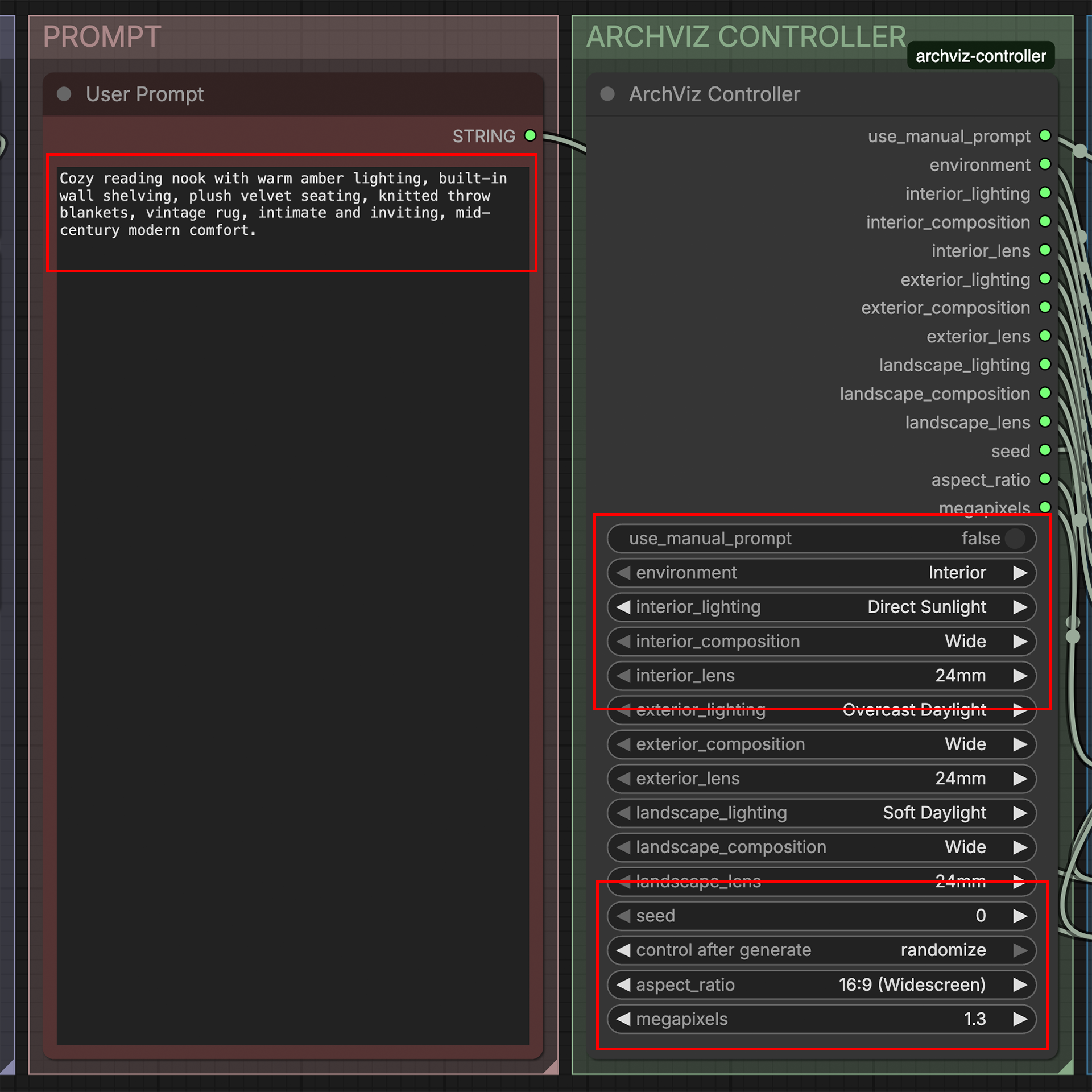
Task: Open landscape_lighting Soft Daylight selector
Action: click(x=821, y=813)
